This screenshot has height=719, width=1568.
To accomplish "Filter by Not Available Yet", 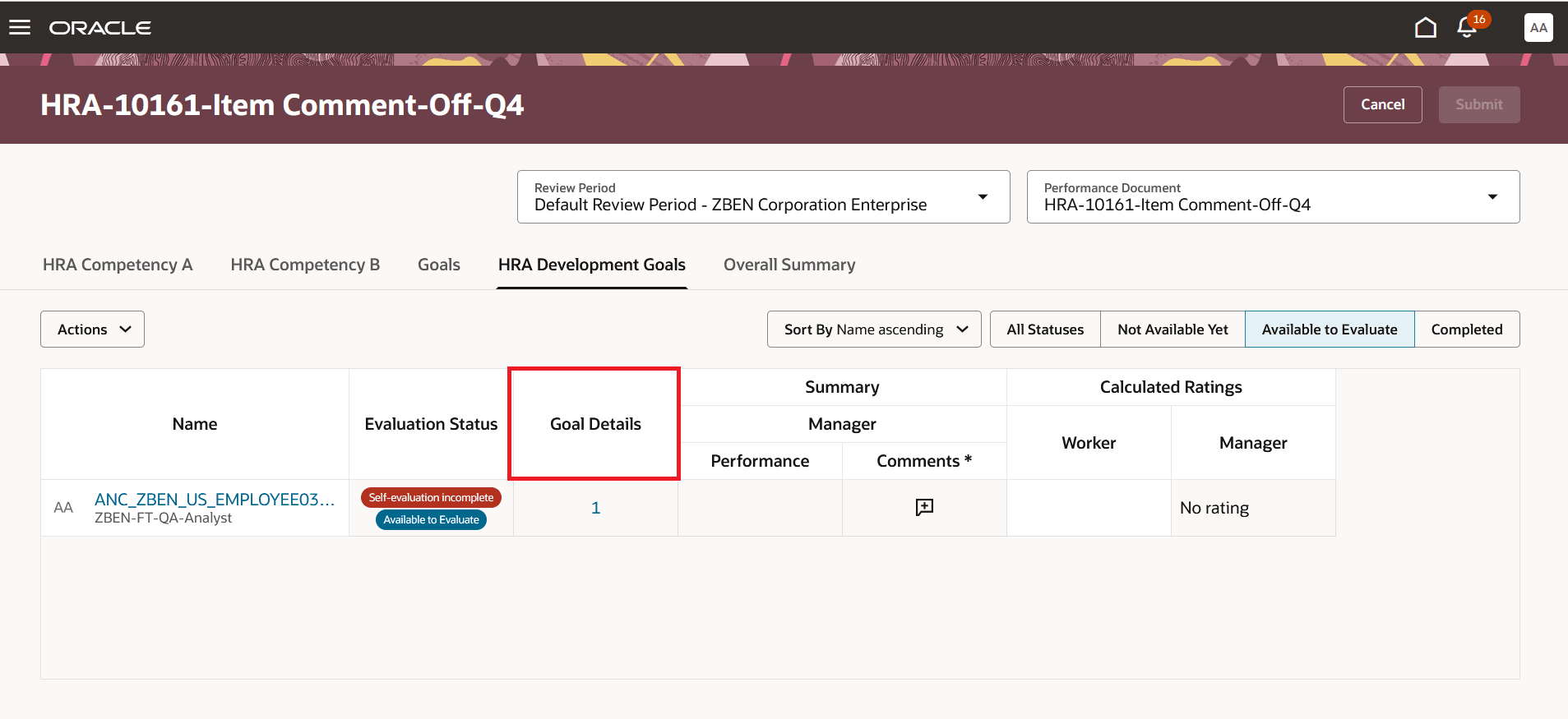I will 1173,329.
